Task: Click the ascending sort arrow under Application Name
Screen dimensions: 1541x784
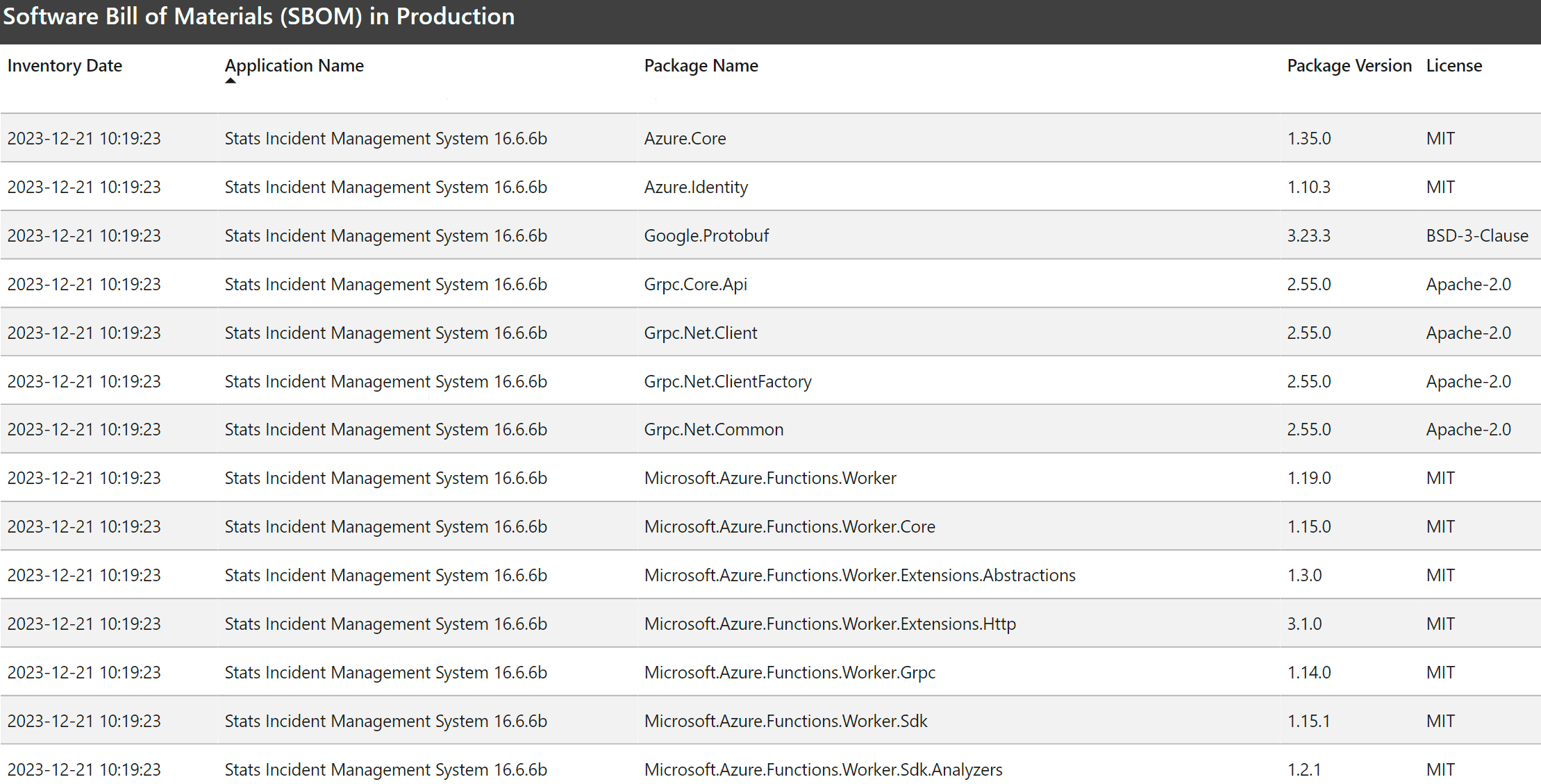Action: coord(231,81)
